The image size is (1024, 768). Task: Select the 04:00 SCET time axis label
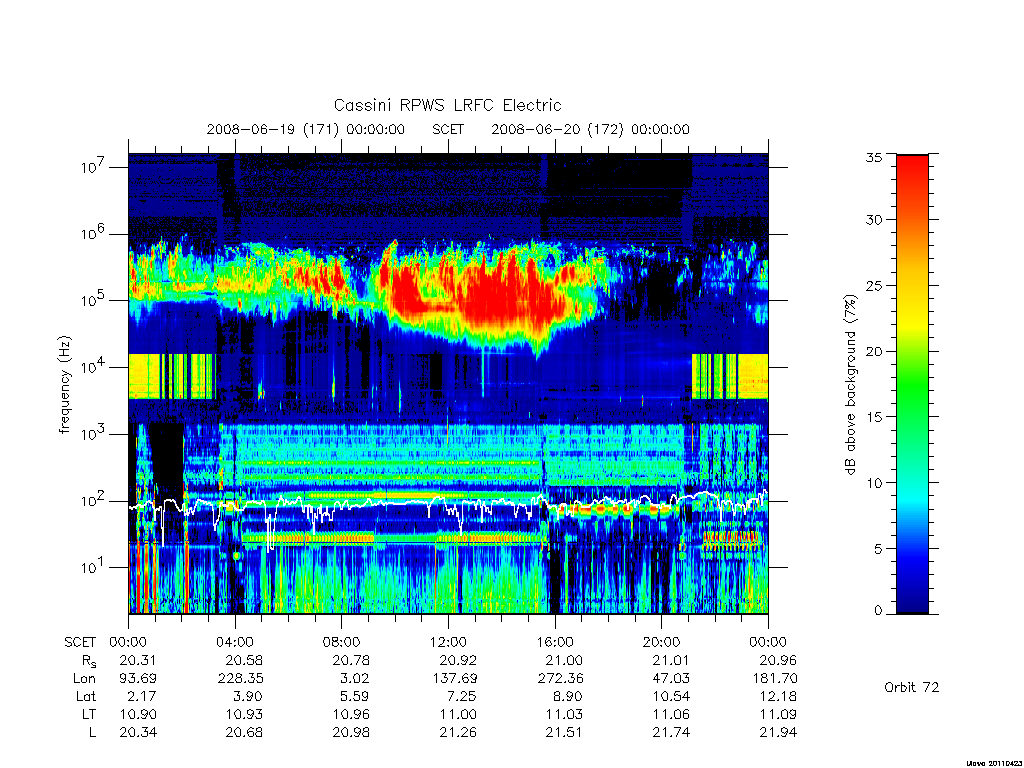tap(235, 642)
